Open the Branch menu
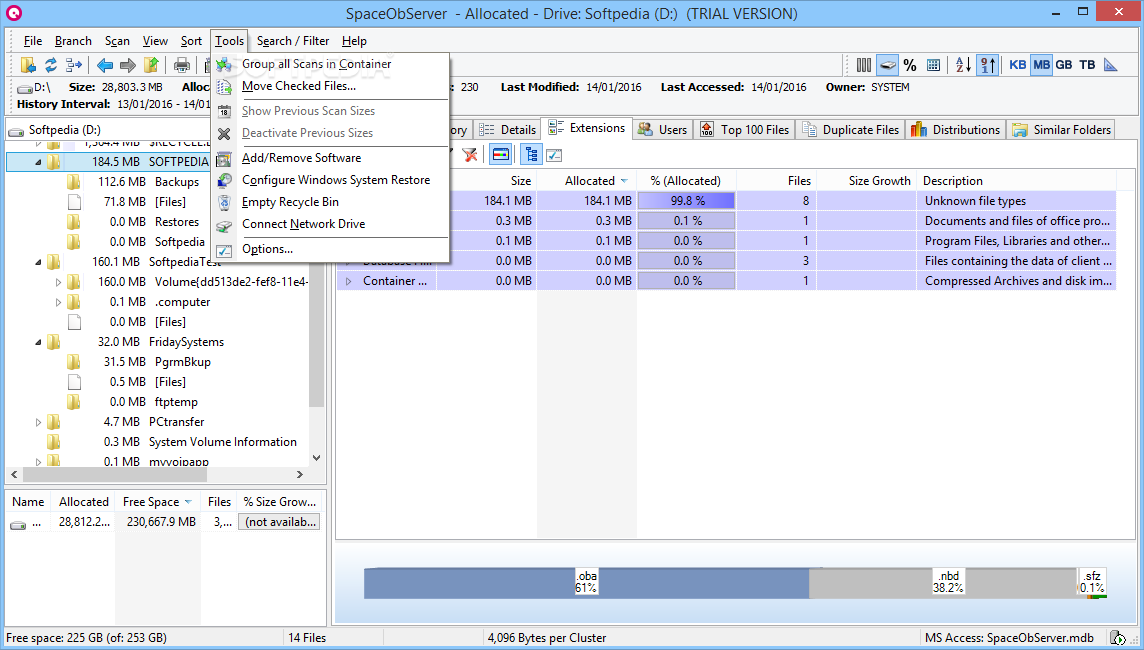Screen dimensions: 1144x650 pyautogui.click(x=73, y=41)
